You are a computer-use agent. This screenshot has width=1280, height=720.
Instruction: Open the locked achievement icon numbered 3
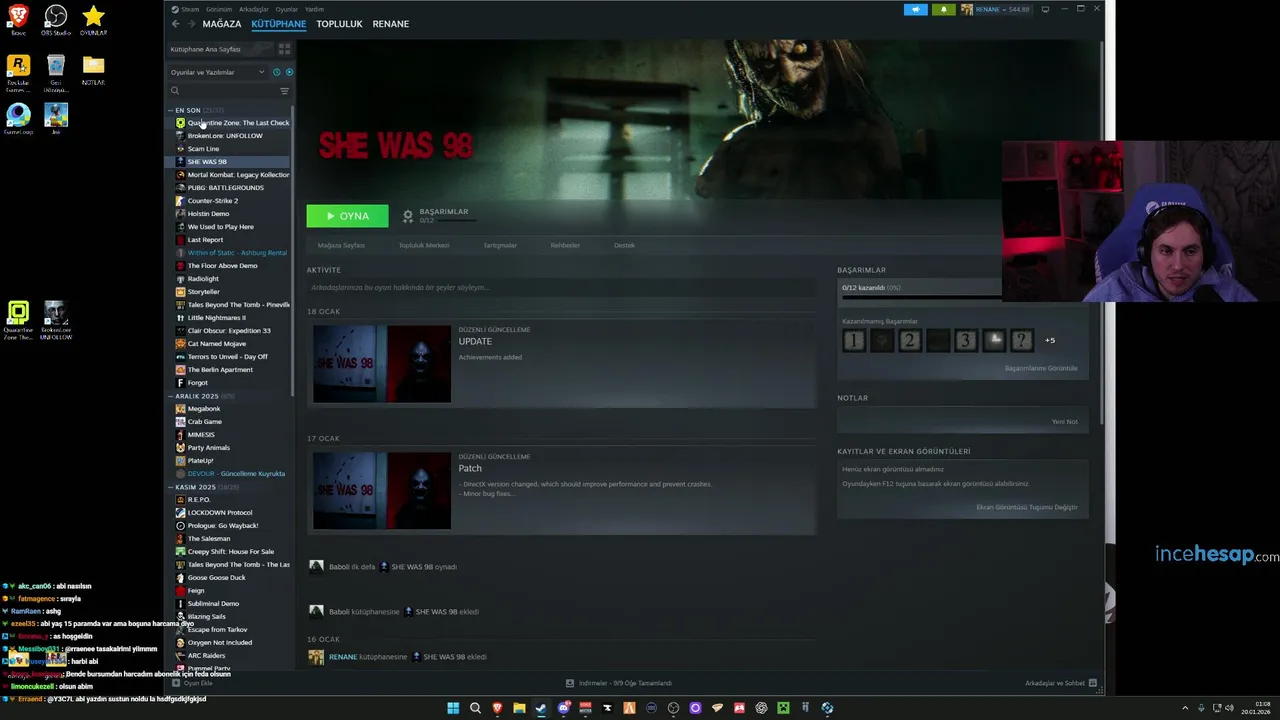point(965,341)
